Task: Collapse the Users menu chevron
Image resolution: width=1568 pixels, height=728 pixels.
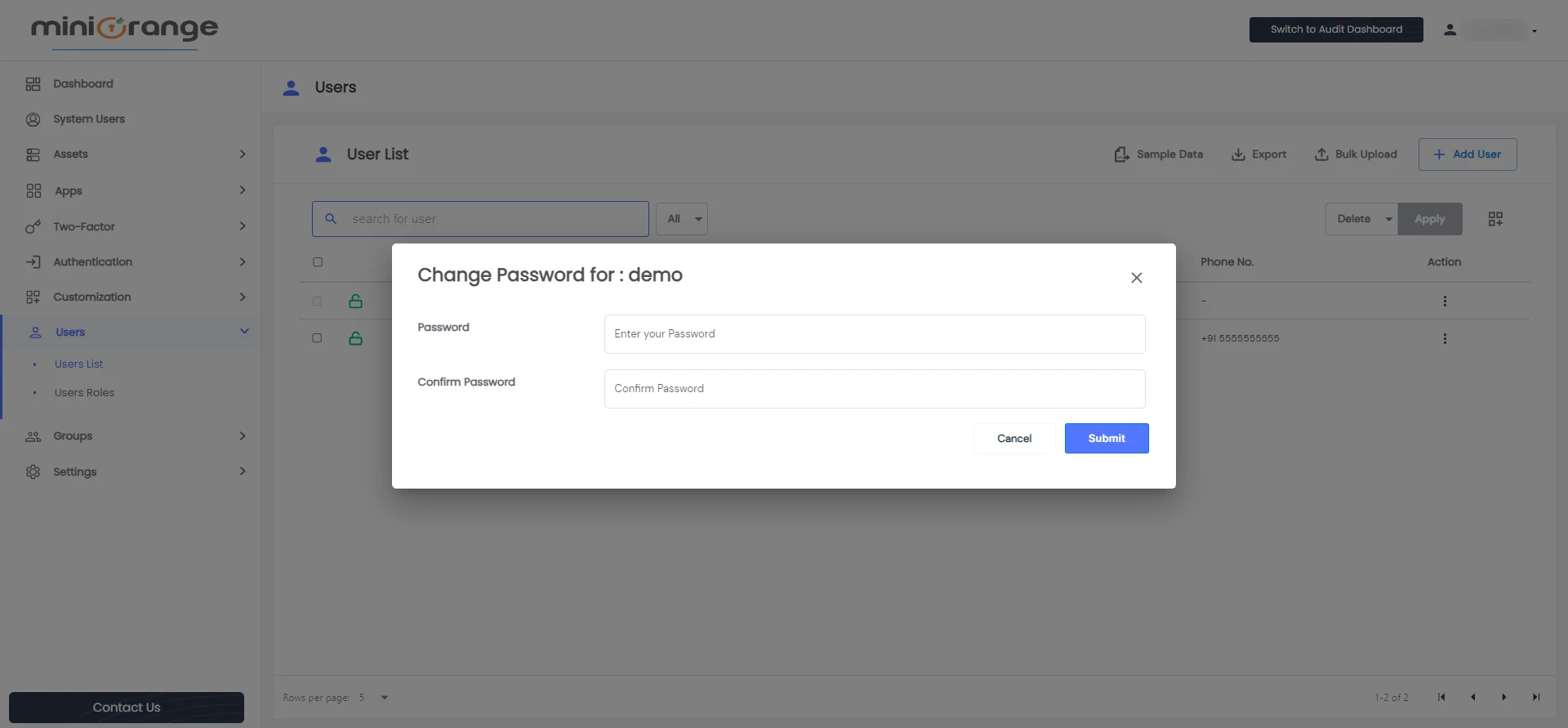Action: coord(244,331)
